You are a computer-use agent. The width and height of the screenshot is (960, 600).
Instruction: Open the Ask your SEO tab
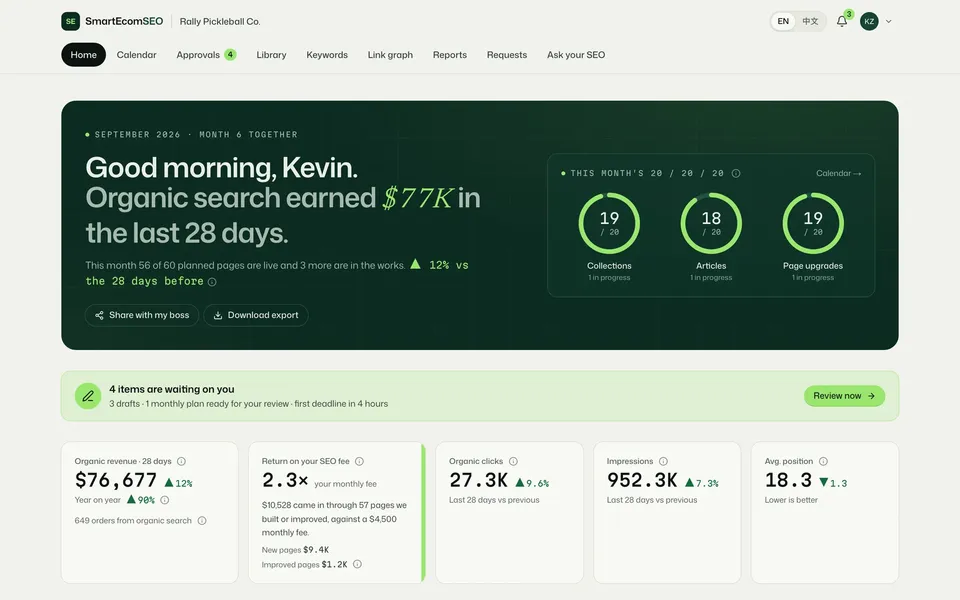tap(576, 54)
